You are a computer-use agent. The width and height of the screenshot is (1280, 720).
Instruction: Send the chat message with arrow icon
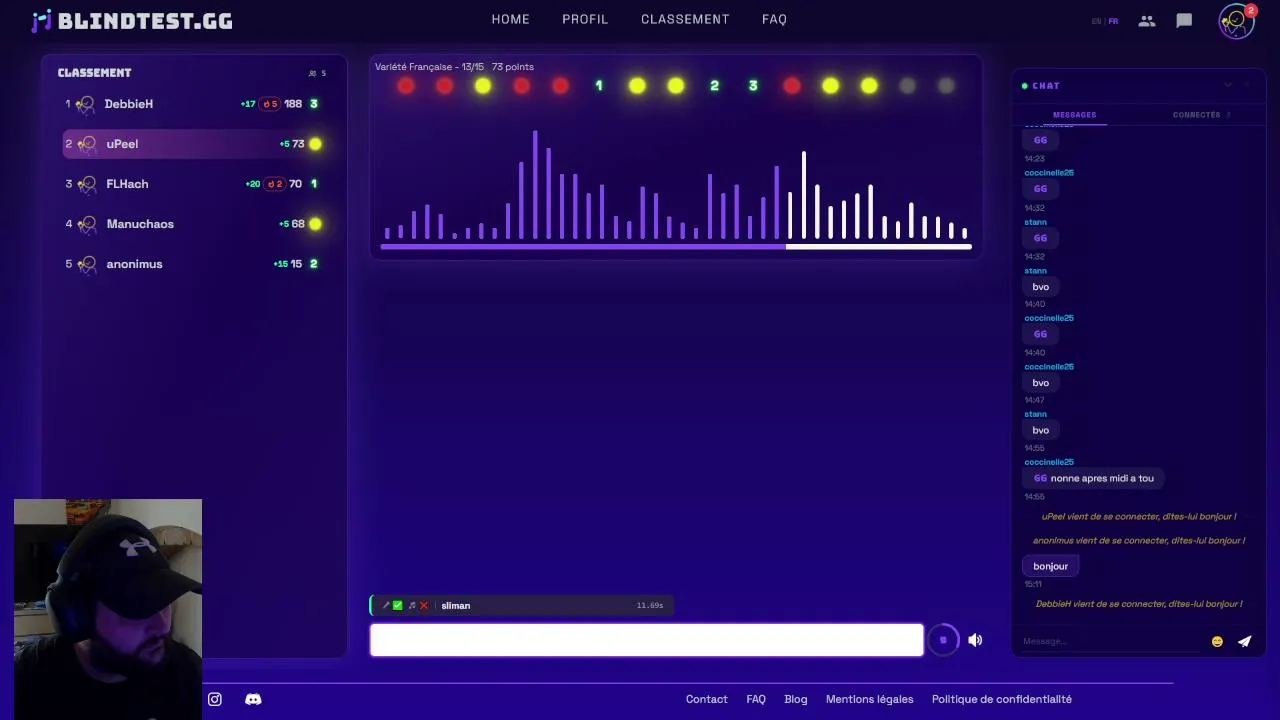1244,642
